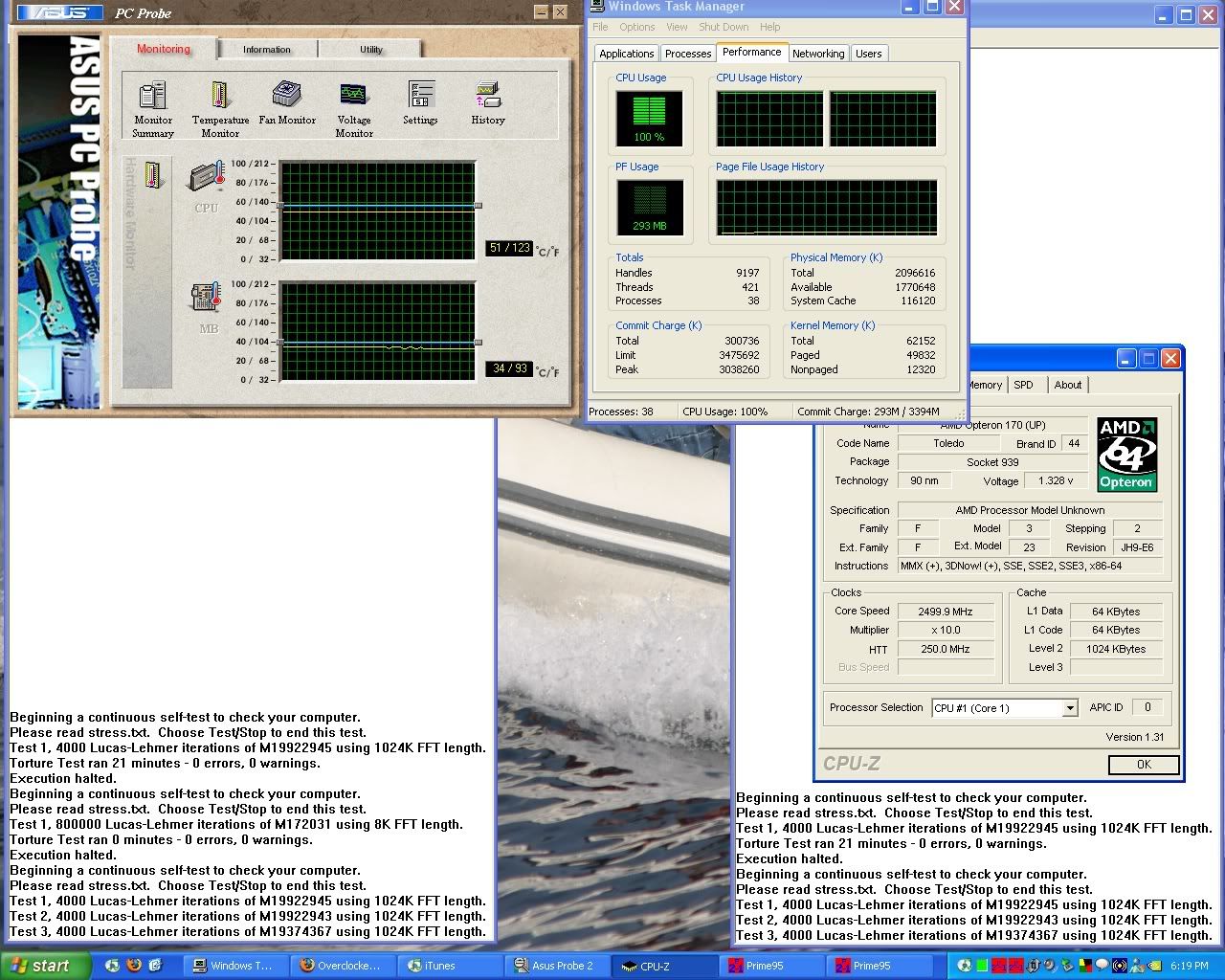The height and width of the screenshot is (980, 1225).
Task: Open the View menu in Task Manager
Action: pos(678,27)
